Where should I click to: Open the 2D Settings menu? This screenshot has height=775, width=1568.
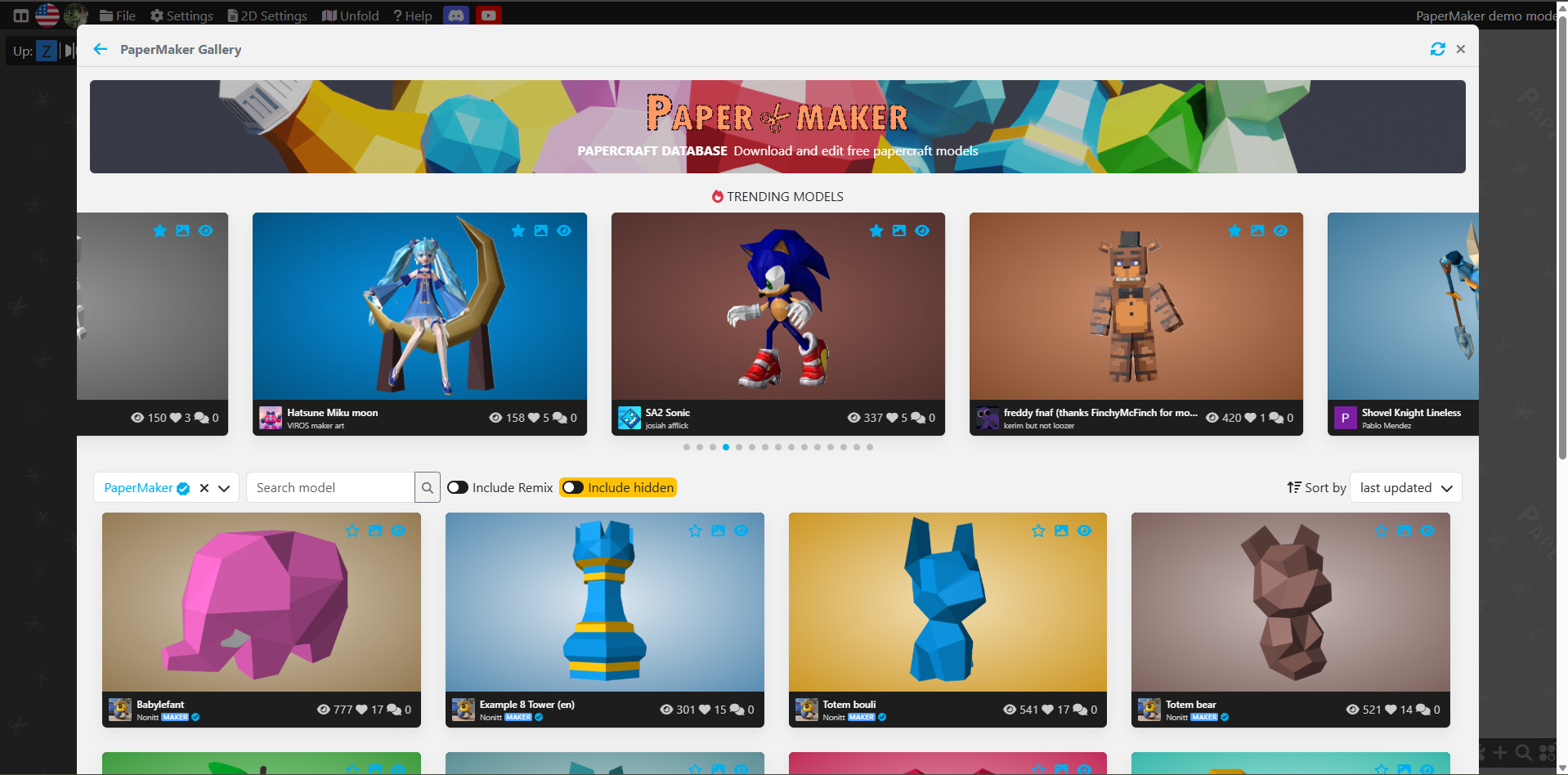point(267,16)
